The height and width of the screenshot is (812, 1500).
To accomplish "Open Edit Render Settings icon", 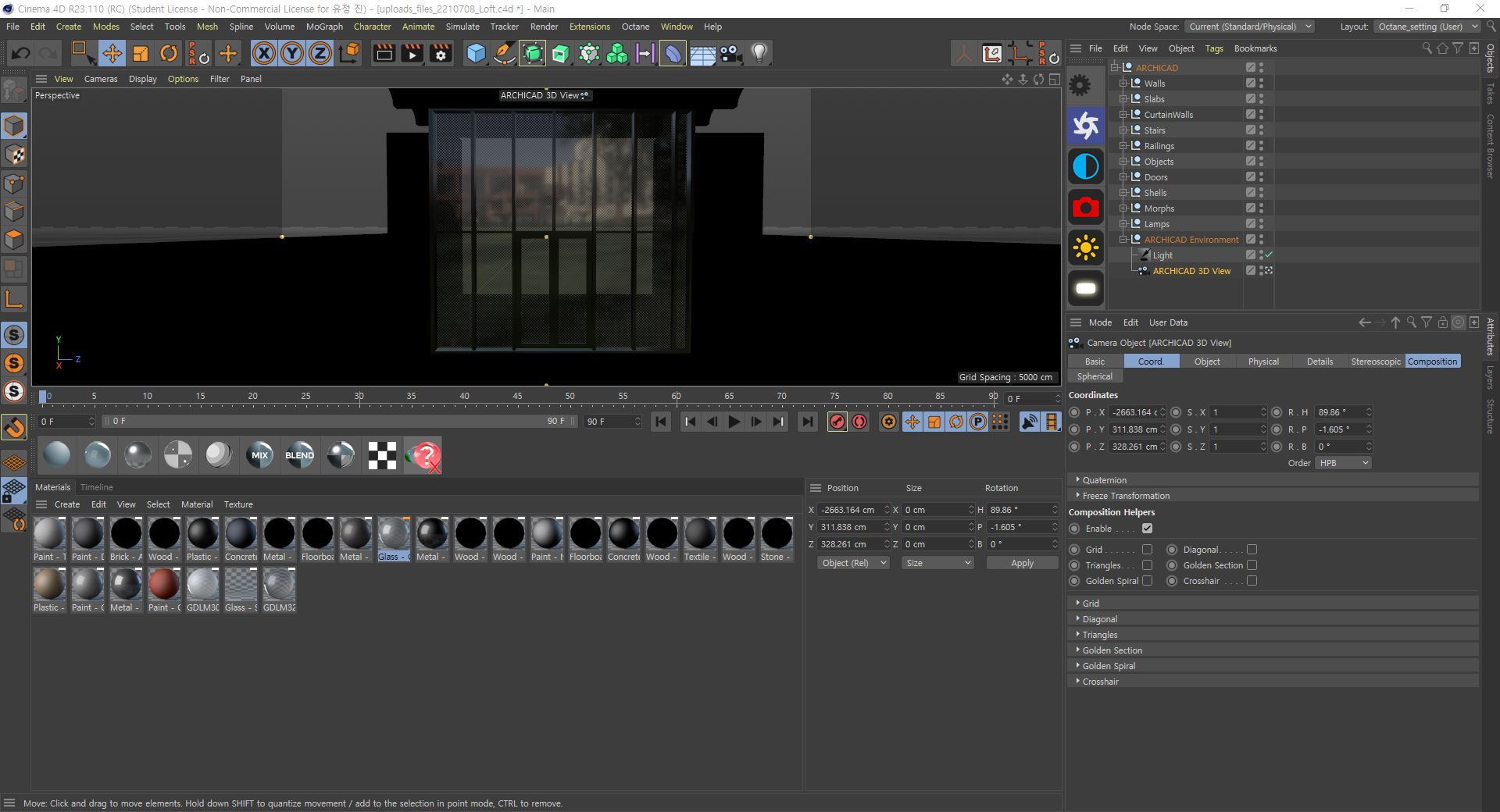I will 441,53.
